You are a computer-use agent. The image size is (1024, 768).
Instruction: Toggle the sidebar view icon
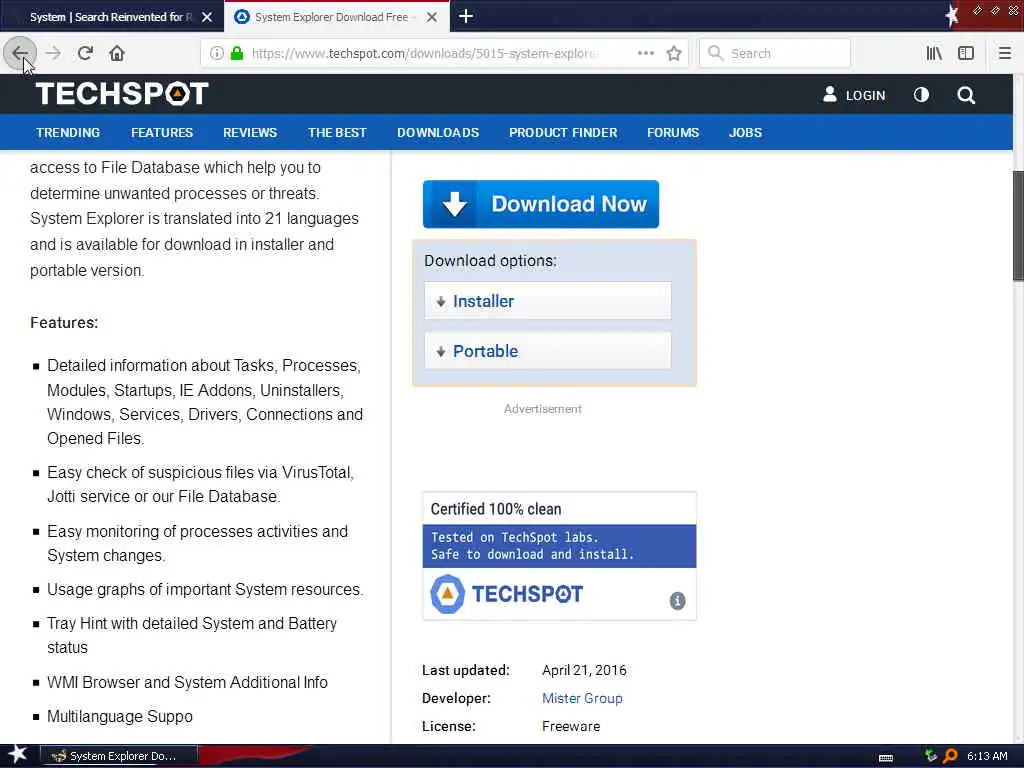click(966, 53)
